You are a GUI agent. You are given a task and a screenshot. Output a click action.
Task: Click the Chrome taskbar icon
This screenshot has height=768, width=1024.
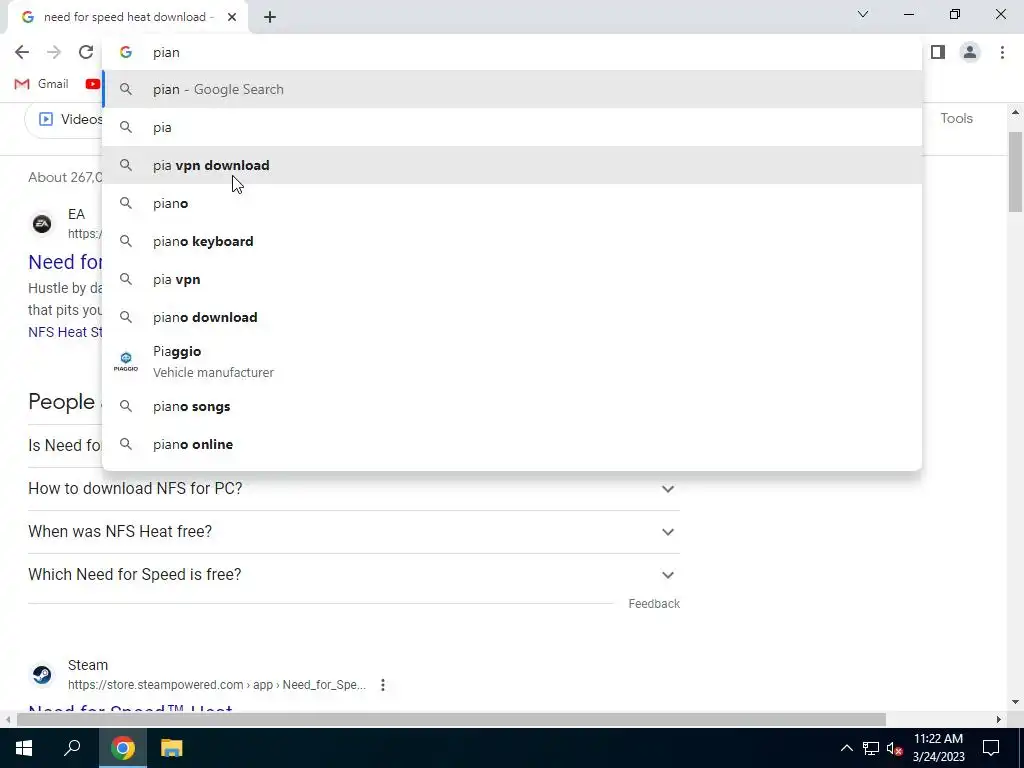point(122,748)
